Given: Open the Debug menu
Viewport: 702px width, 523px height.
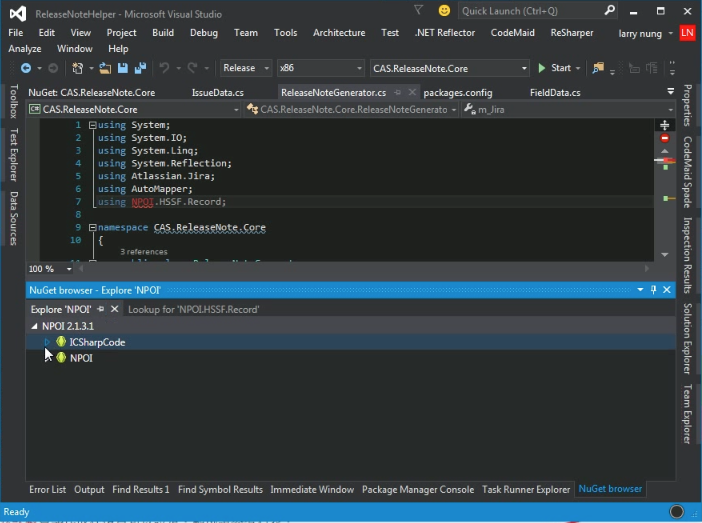Looking at the screenshot, I should tap(204, 33).
